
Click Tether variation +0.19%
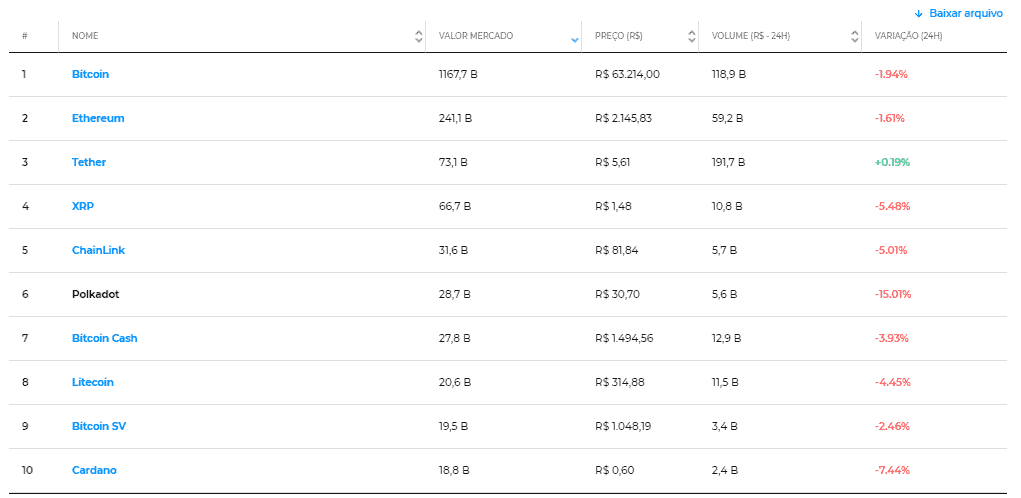(x=892, y=162)
